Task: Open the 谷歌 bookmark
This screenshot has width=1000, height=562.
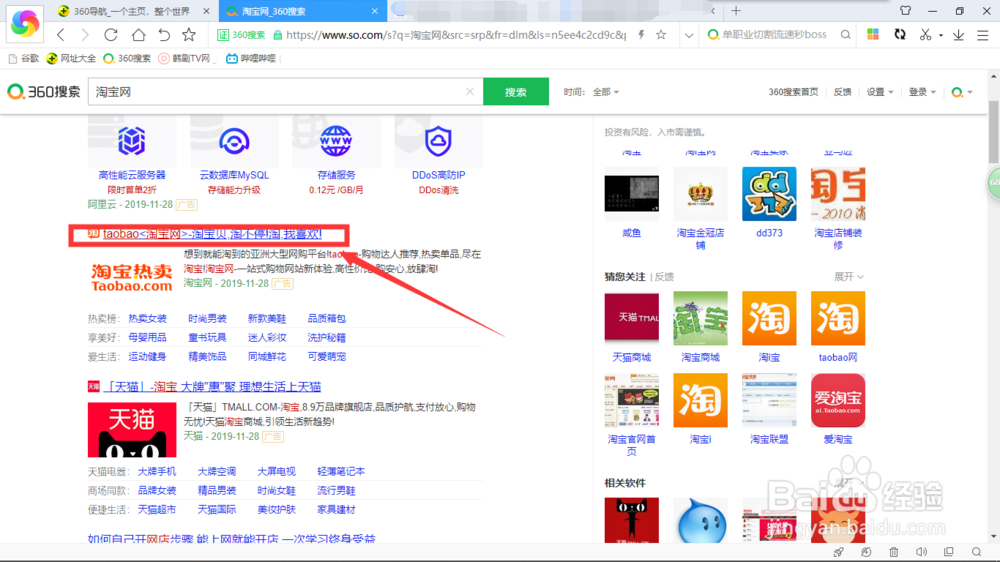Action: (24, 58)
